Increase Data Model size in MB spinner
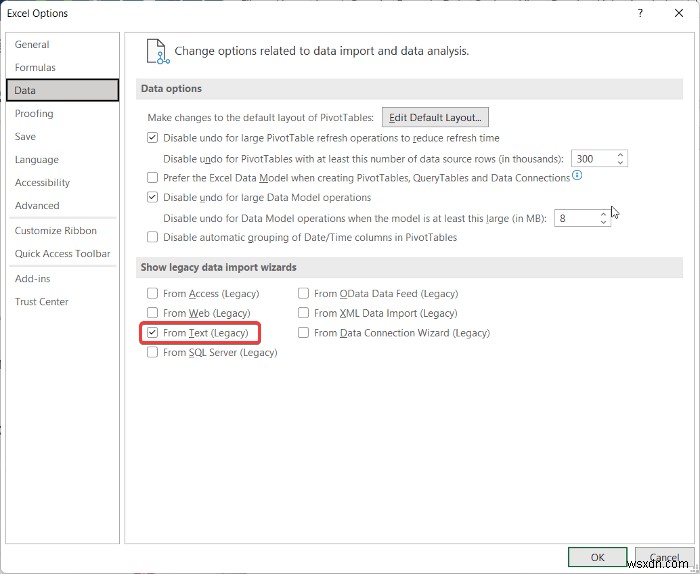 (603, 215)
